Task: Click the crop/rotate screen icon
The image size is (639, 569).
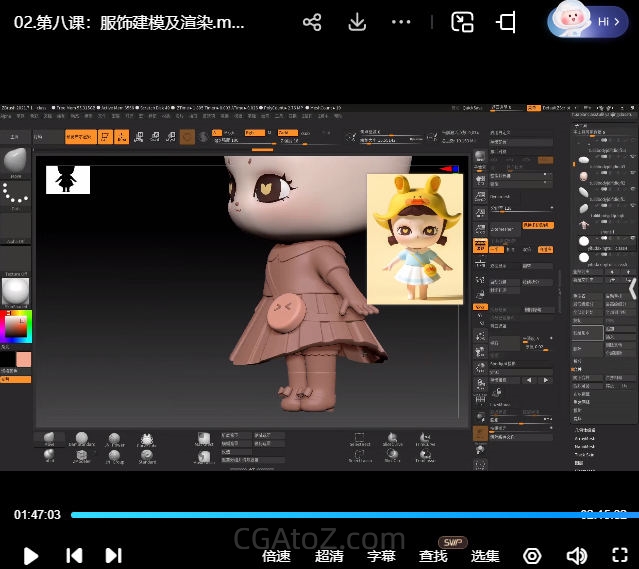Action: [x=507, y=22]
